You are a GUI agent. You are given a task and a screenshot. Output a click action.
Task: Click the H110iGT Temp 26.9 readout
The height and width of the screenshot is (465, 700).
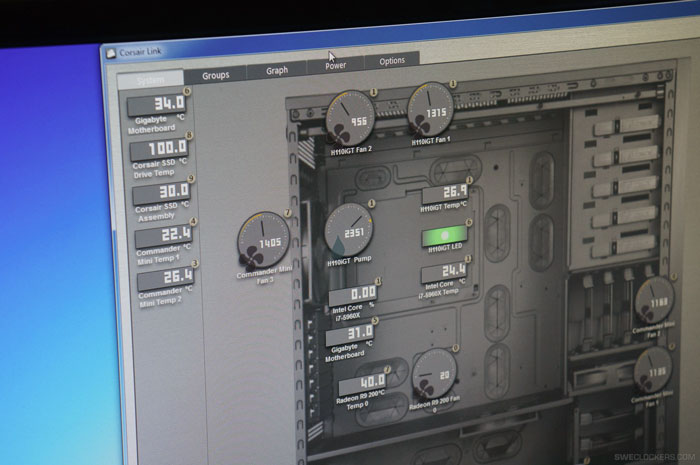coord(445,193)
